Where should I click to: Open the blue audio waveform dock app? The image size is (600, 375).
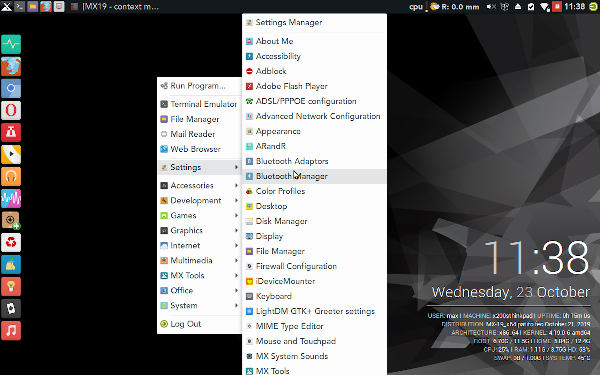tap(11, 199)
